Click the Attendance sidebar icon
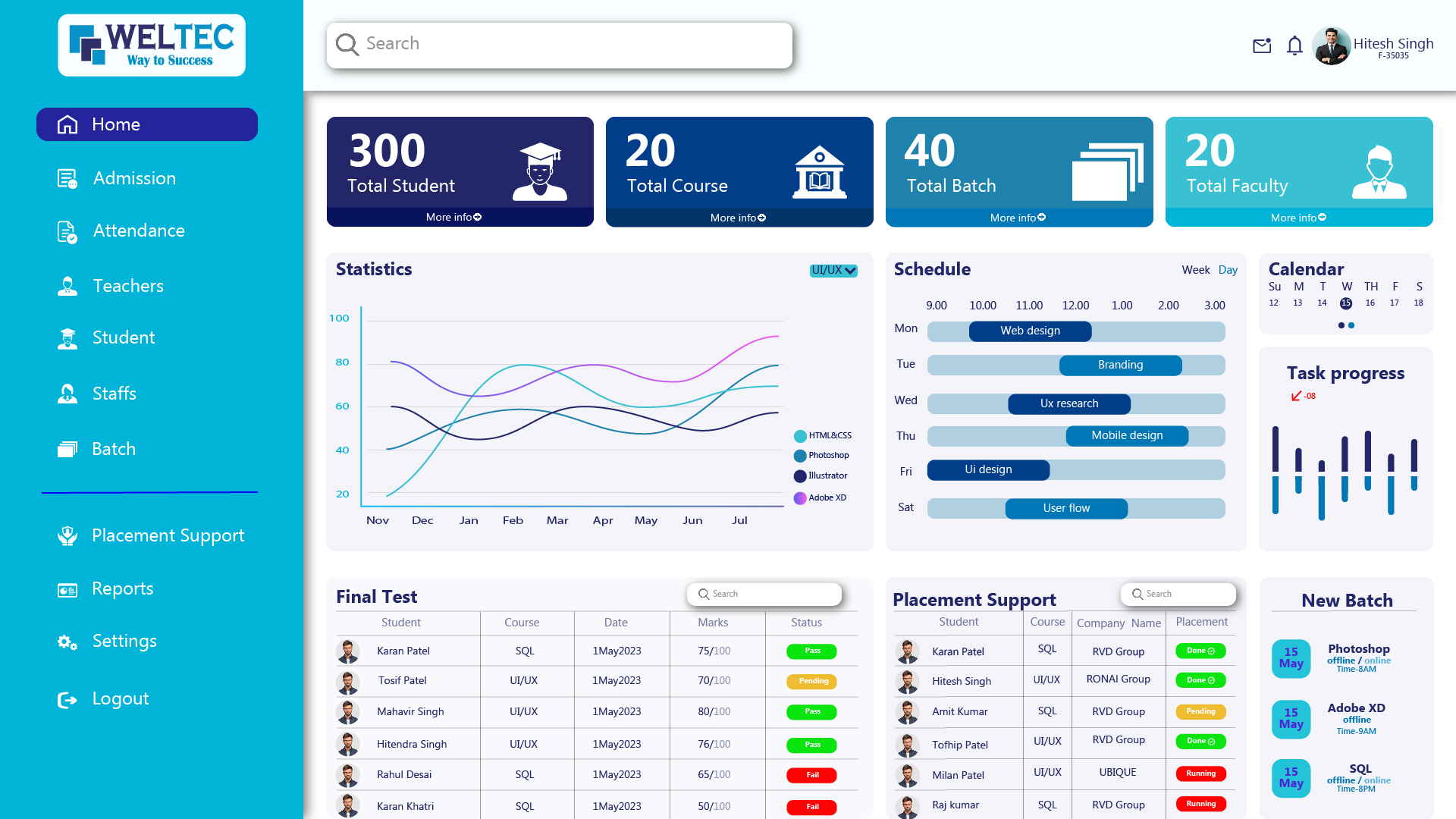1456x819 pixels. [67, 231]
